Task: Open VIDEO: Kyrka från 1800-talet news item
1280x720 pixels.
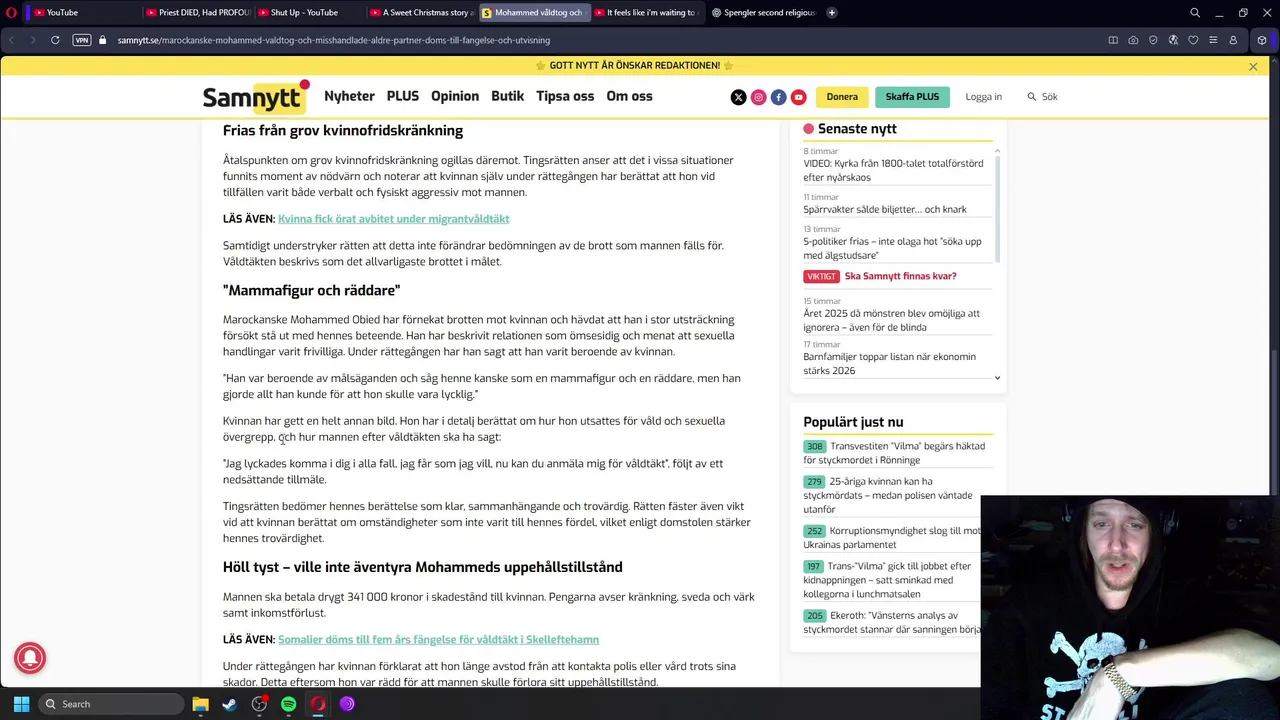Action: tap(893, 170)
